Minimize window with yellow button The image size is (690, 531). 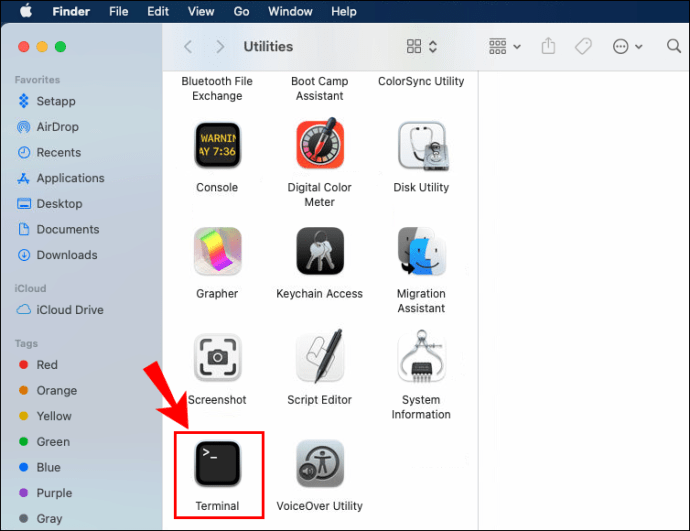point(42,47)
